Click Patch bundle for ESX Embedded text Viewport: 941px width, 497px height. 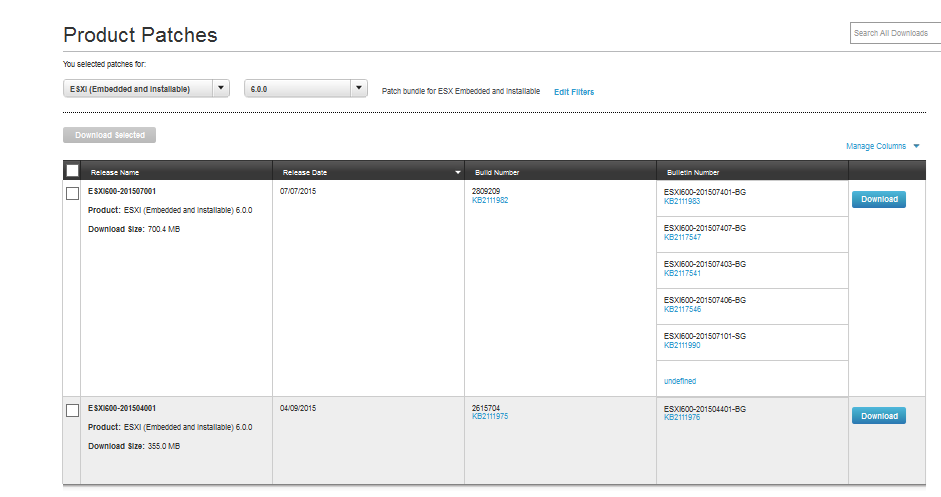tap(461, 91)
